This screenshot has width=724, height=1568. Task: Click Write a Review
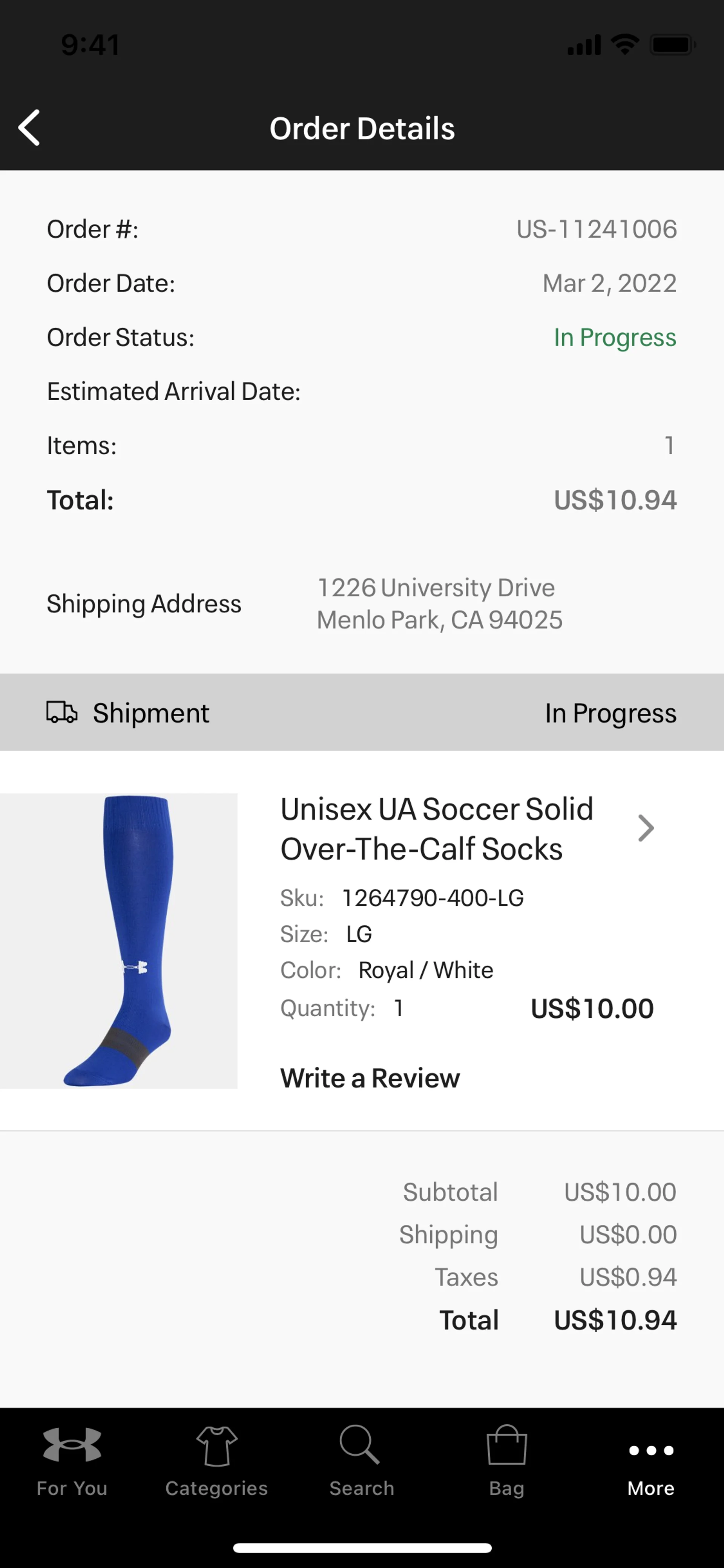[370, 1078]
